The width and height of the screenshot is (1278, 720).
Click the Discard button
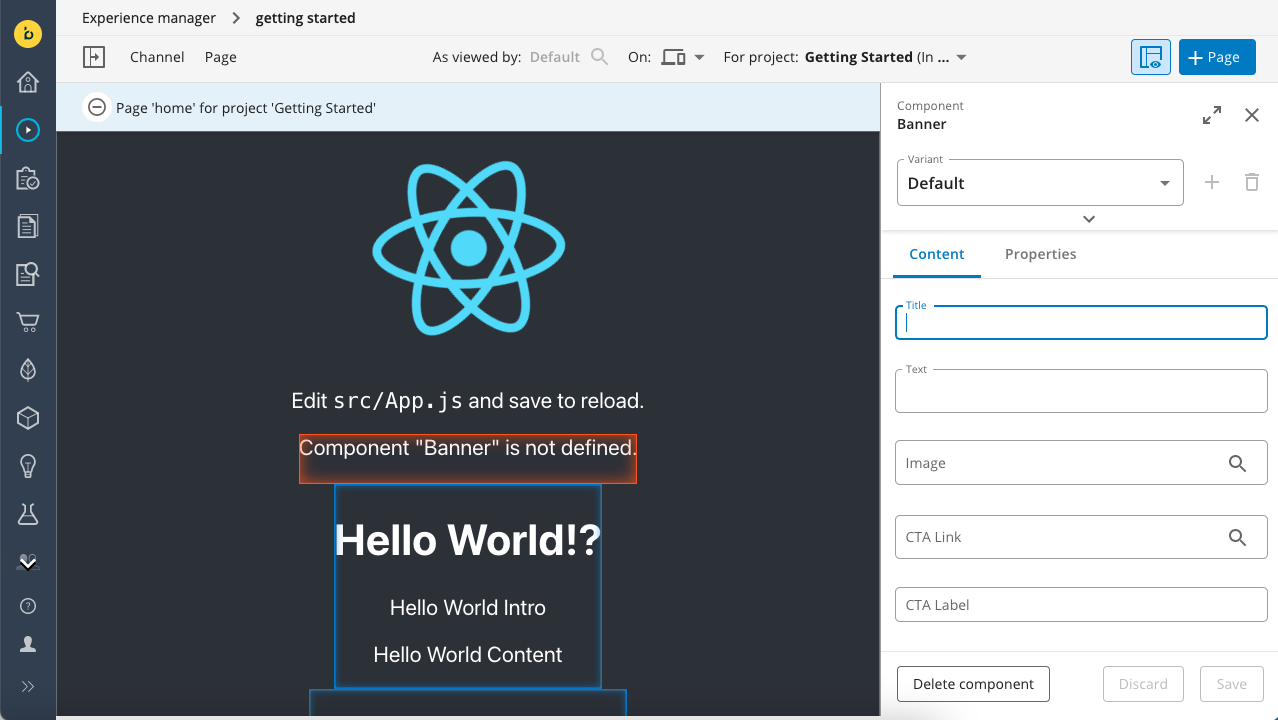[1143, 684]
